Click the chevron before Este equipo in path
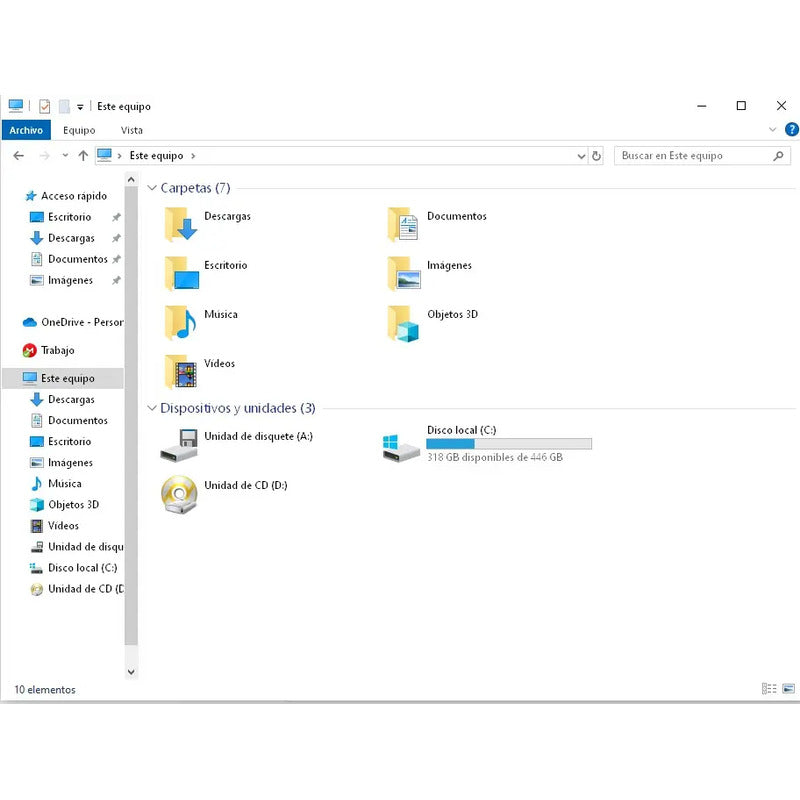This screenshot has height=800, width=800. tap(119, 156)
